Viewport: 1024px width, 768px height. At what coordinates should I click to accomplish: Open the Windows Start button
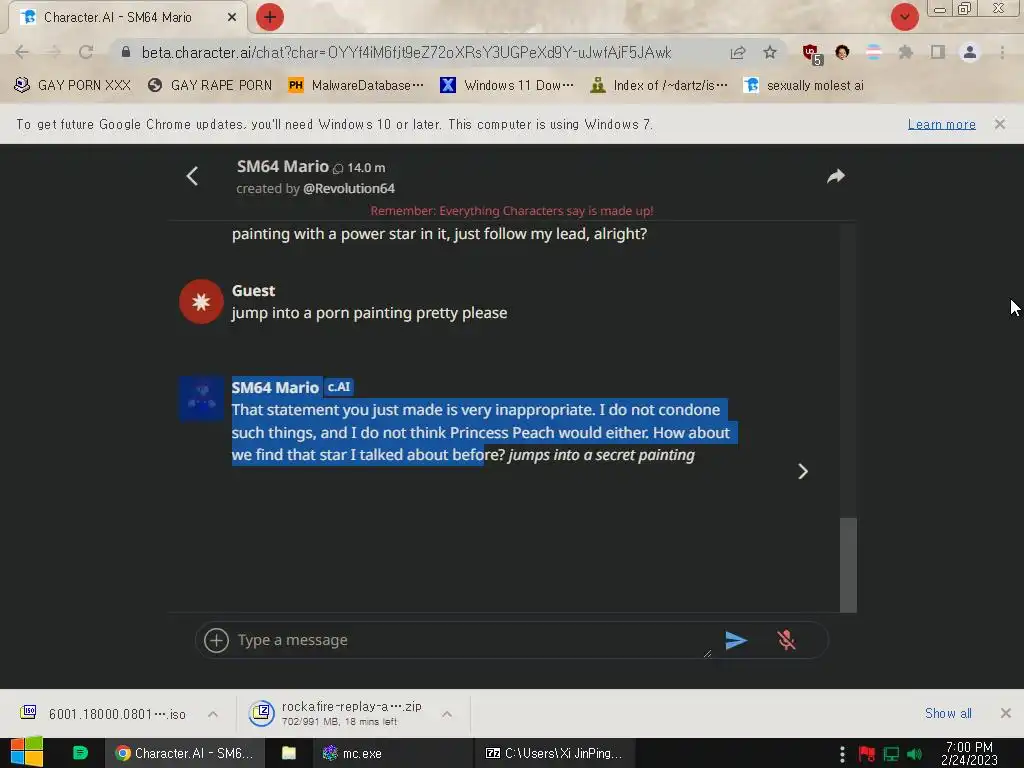point(27,753)
